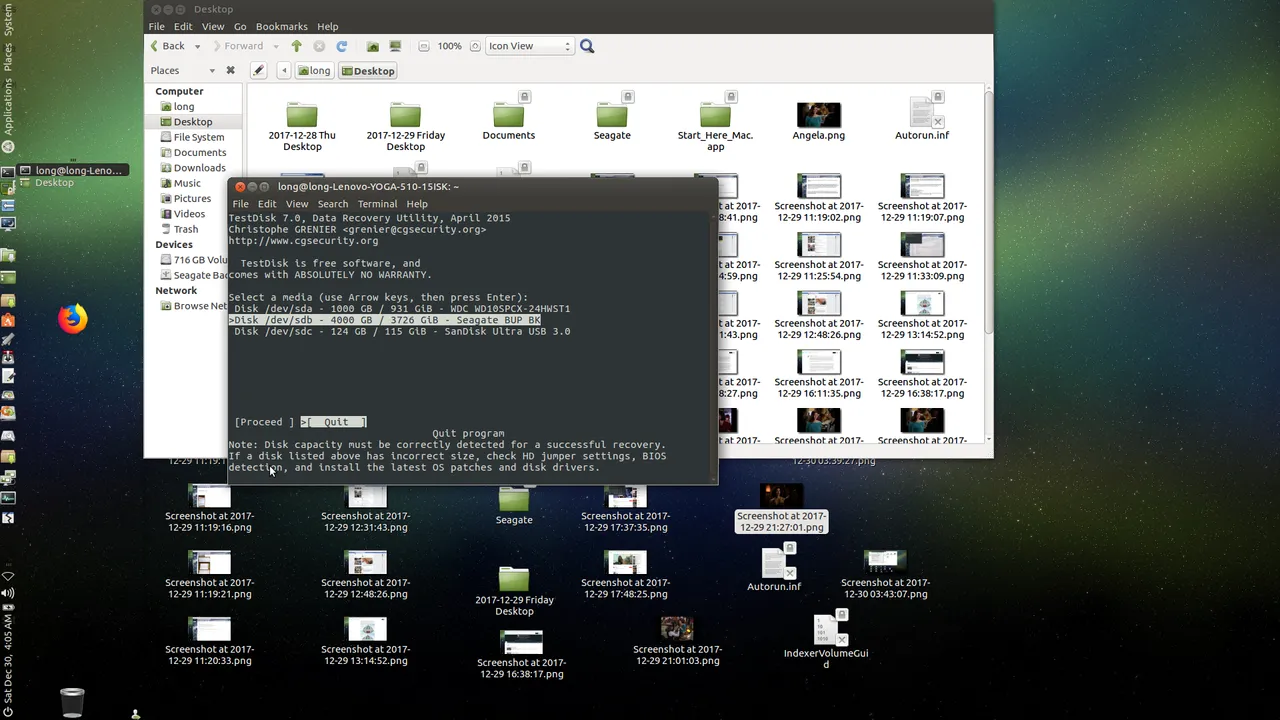Select the '2017-12-29 Friday Desktop' folder in file manager
Image resolution: width=1280 pixels, height=720 pixels.
tap(405, 127)
